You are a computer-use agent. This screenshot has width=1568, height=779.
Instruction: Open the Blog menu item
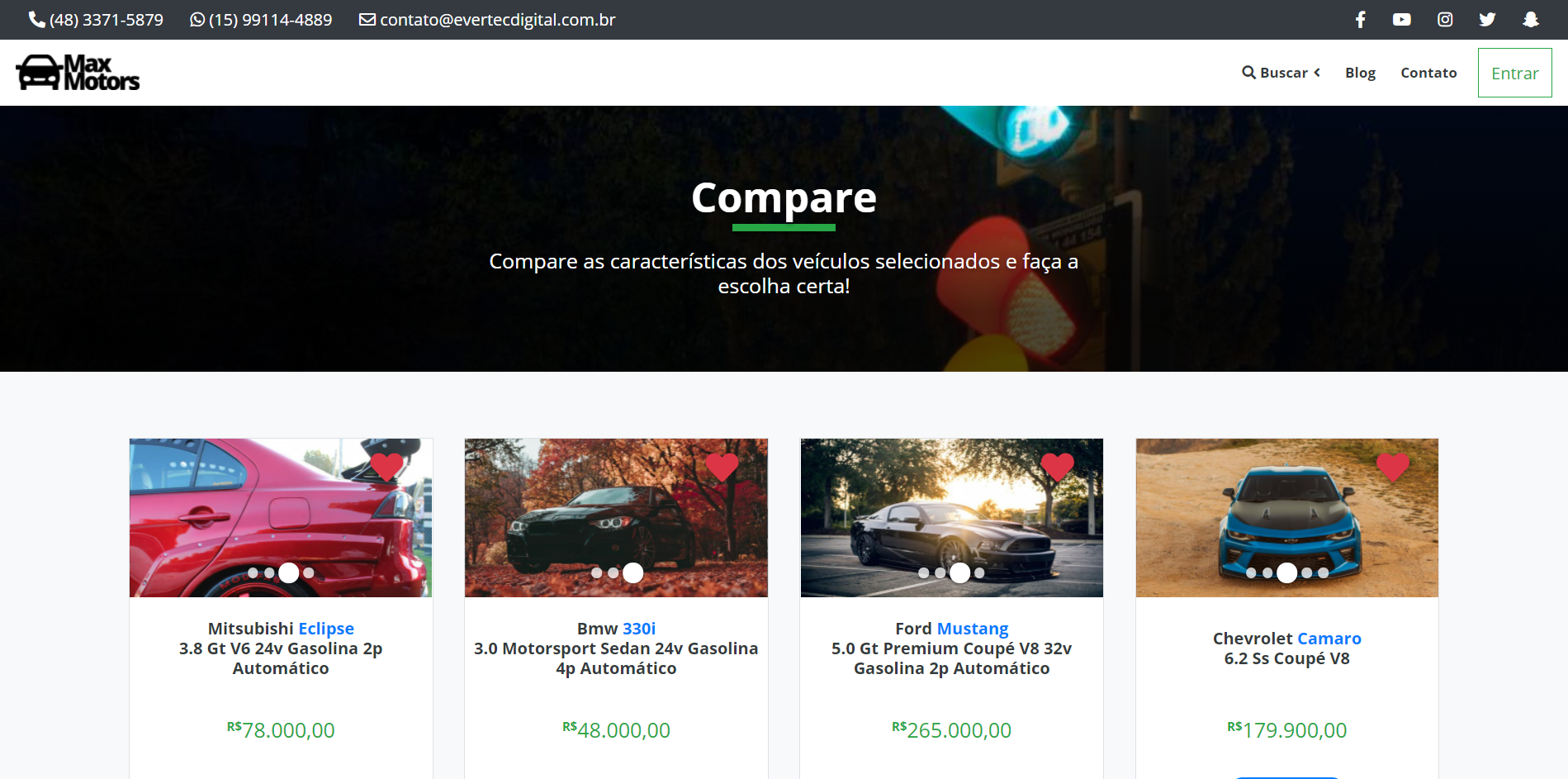tap(1360, 73)
